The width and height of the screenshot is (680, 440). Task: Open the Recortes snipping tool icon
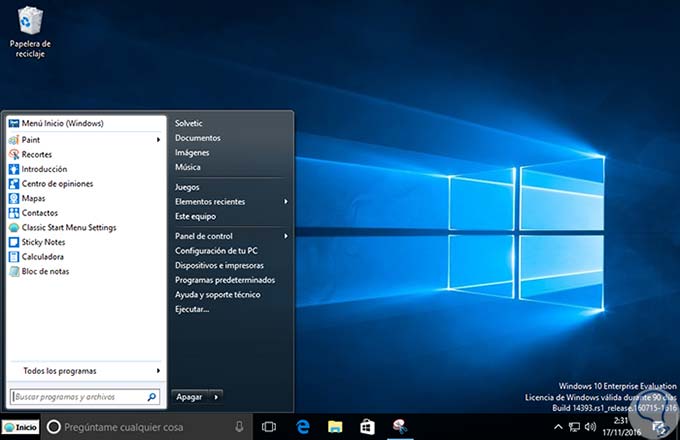click(14, 154)
